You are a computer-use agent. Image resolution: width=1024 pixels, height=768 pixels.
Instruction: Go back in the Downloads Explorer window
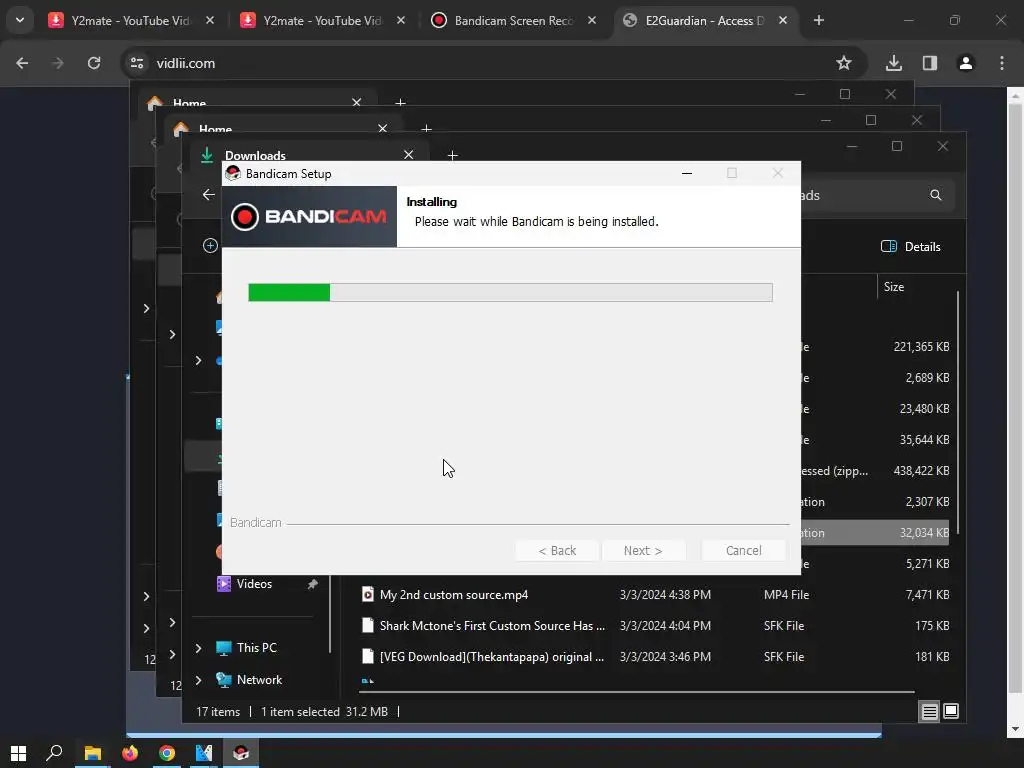[x=208, y=195]
